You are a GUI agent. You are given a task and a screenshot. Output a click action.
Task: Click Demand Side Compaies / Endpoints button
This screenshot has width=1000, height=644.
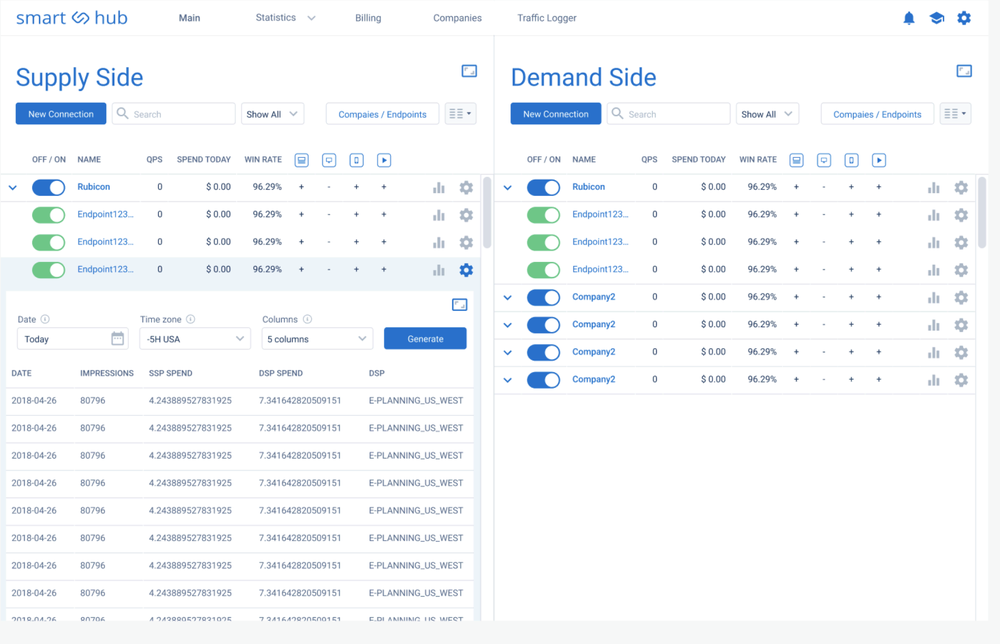click(877, 114)
